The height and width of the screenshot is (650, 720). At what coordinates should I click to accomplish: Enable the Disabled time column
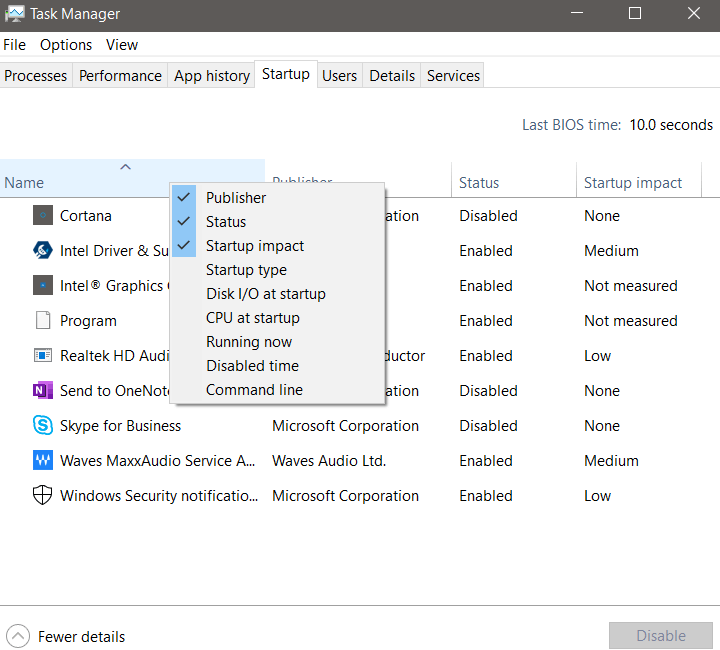(277, 365)
